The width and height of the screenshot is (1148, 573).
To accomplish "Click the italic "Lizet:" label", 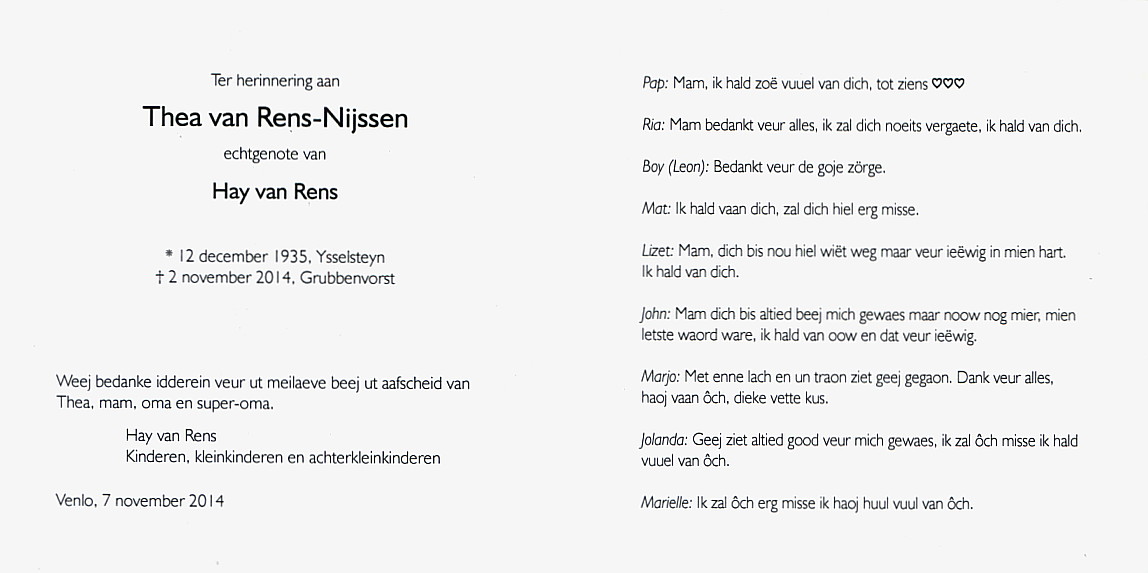I will point(658,252).
